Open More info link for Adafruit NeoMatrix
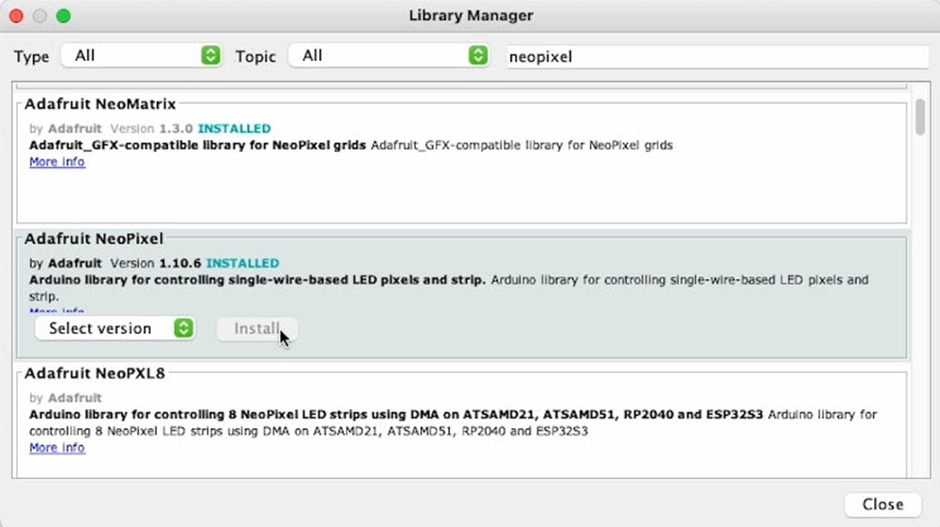The height and width of the screenshot is (527, 940). [x=57, y=162]
